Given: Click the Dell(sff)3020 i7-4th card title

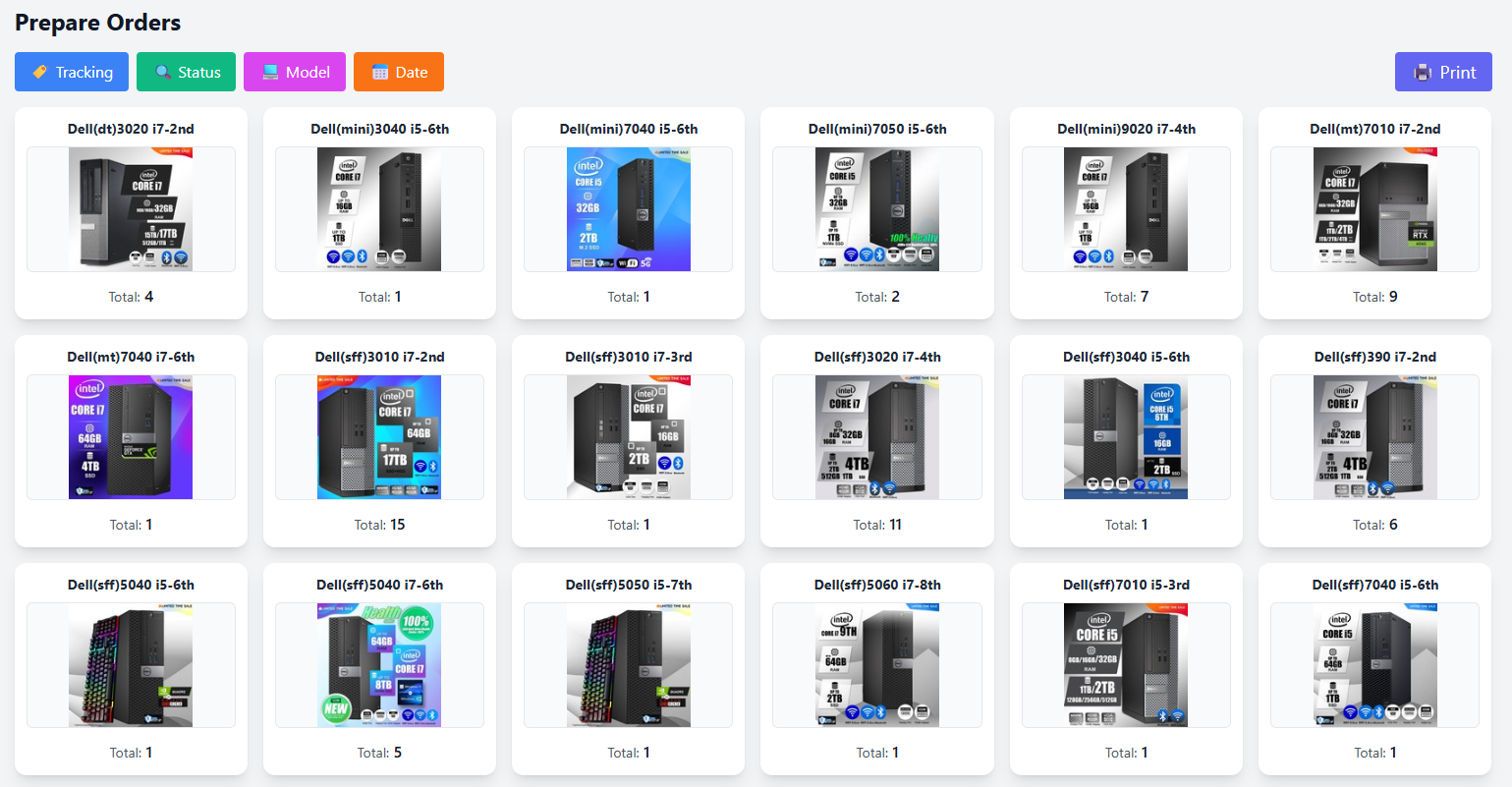Looking at the screenshot, I should tap(876, 356).
